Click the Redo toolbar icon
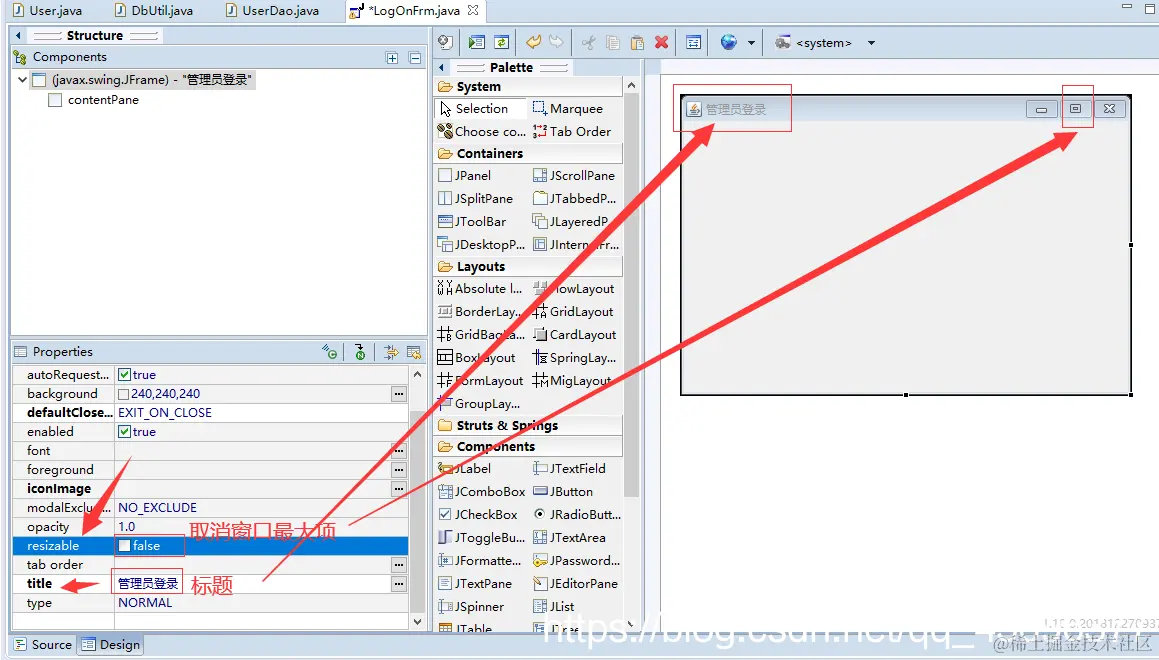1159x660 pixels. coord(556,43)
